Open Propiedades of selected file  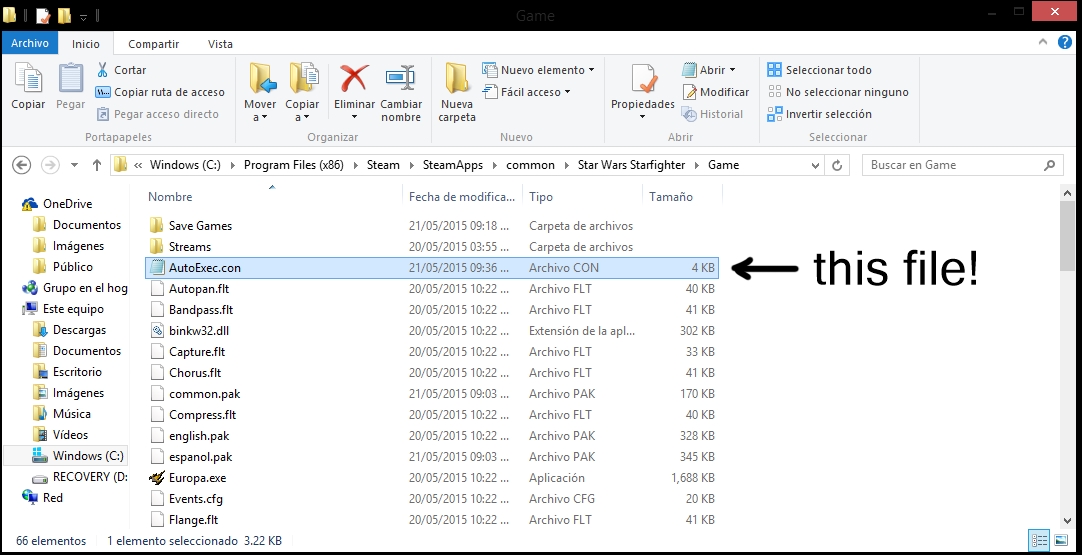coord(642,92)
